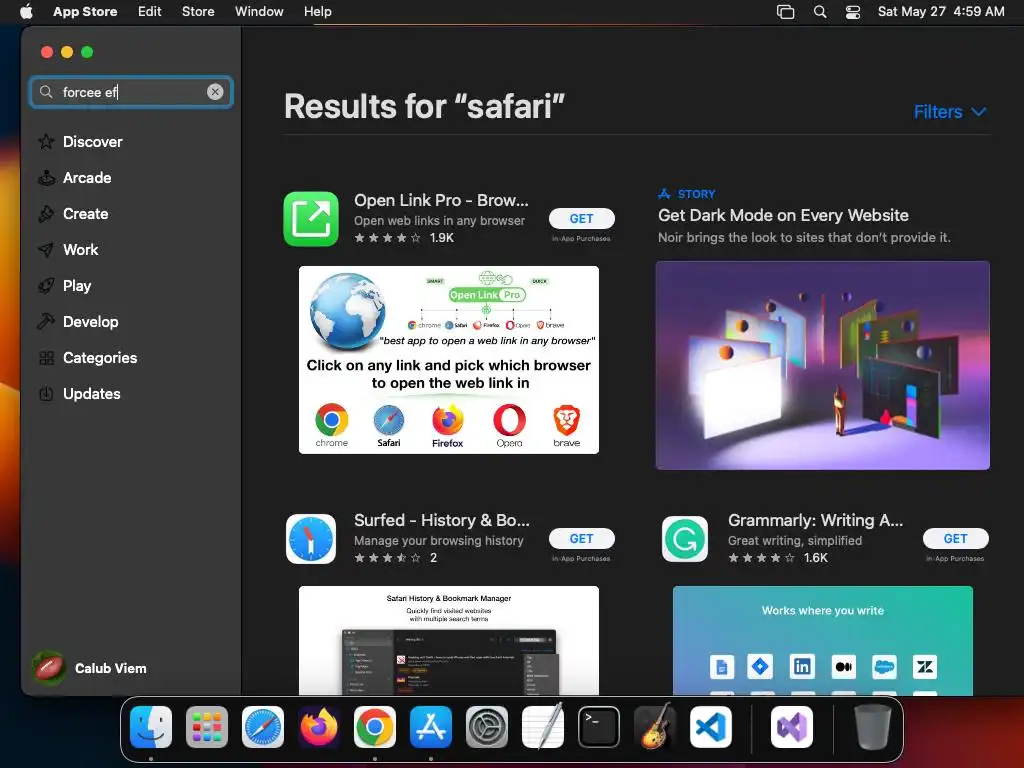
Task: View the Open Link Pro screenshot preview
Action: pyautogui.click(x=449, y=360)
